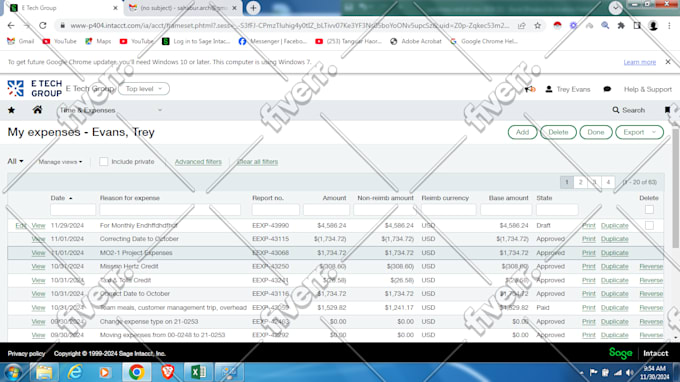Open Help & Support
Image resolution: width=680 pixels, height=382 pixels.
pyautogui.click(x=647, y=89)
